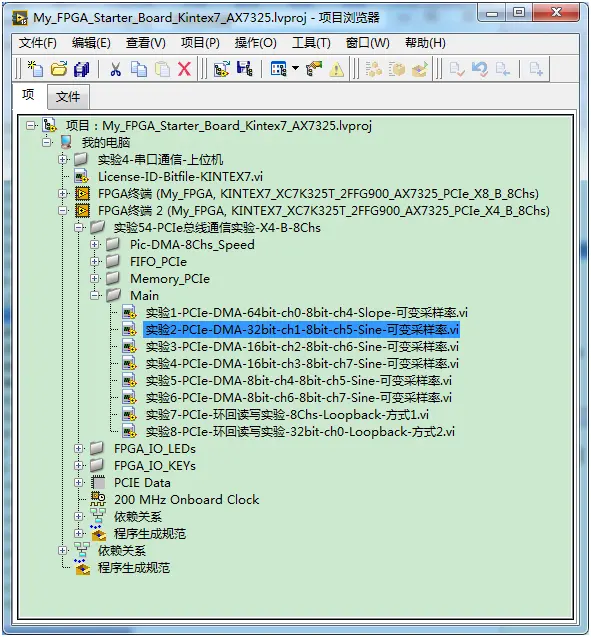
Task: Select 实验4-PCIe-DMA-16bit-ch3-8bit-ch7-Sine VI
Action: 302,364
